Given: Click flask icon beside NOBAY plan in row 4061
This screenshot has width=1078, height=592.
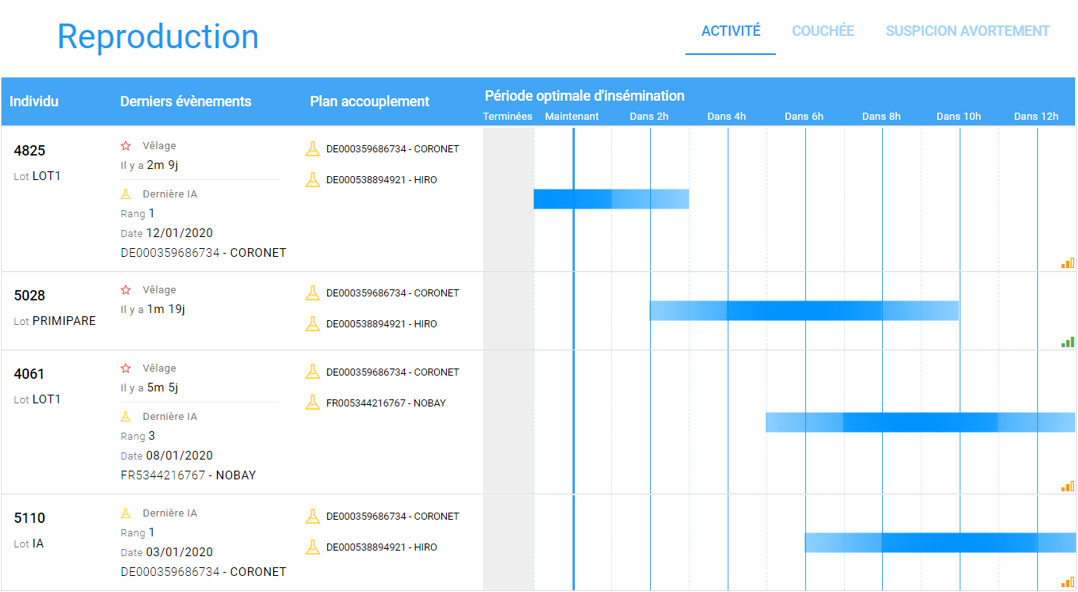Looking at the screenshot, I should point(312,403).
